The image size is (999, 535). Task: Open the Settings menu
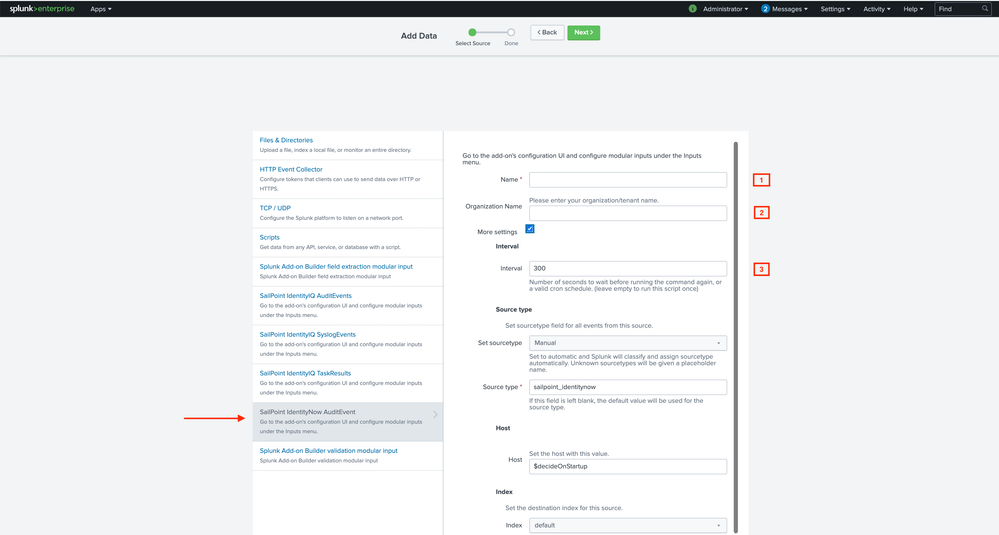point(835,9)
